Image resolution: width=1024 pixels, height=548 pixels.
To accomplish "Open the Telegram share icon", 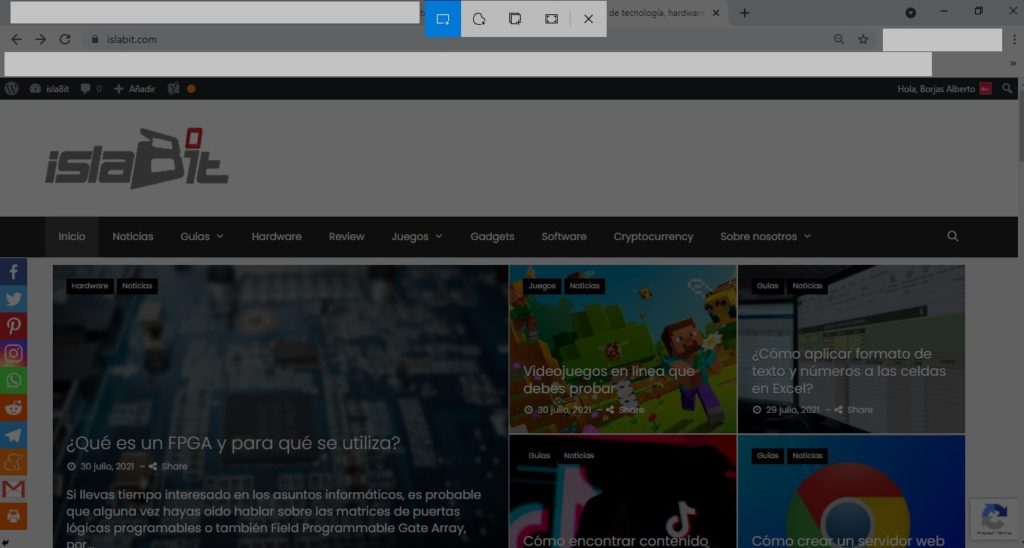I will [13, 435].
